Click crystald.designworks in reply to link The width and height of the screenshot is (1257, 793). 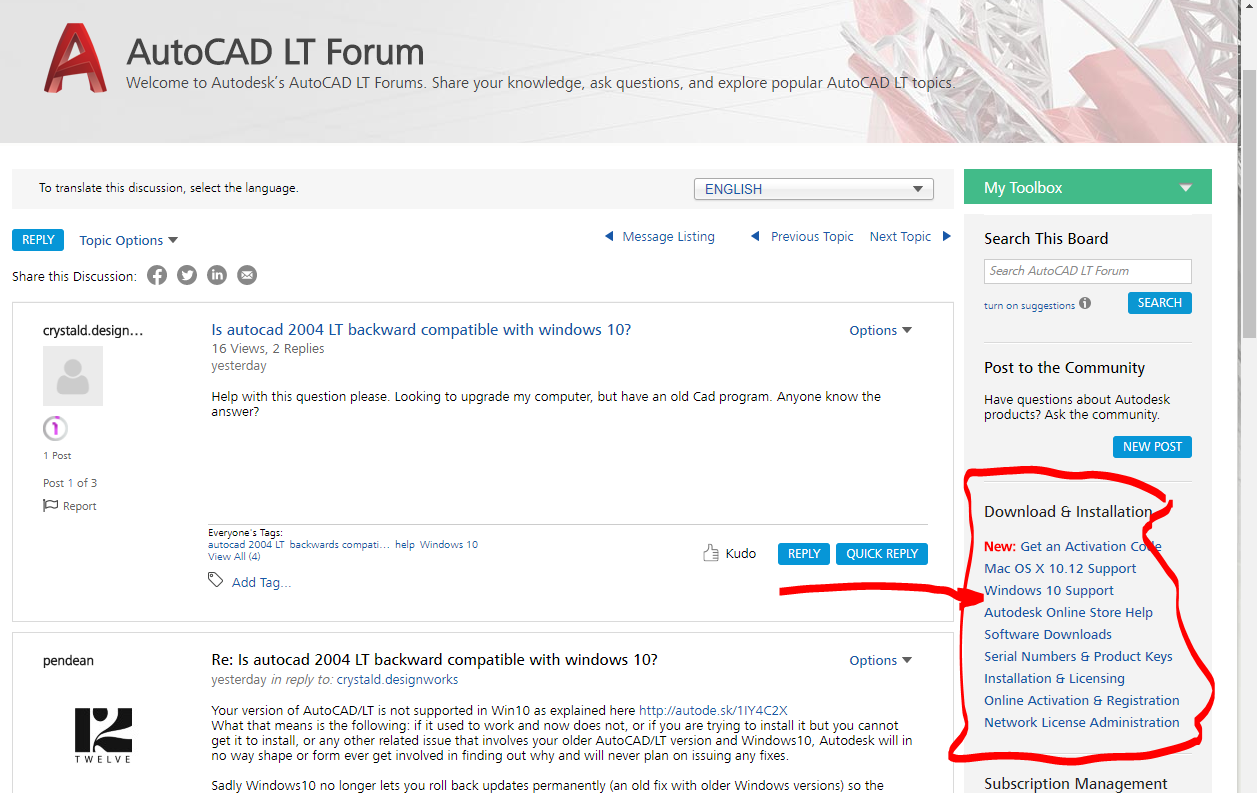click(397, 680)
